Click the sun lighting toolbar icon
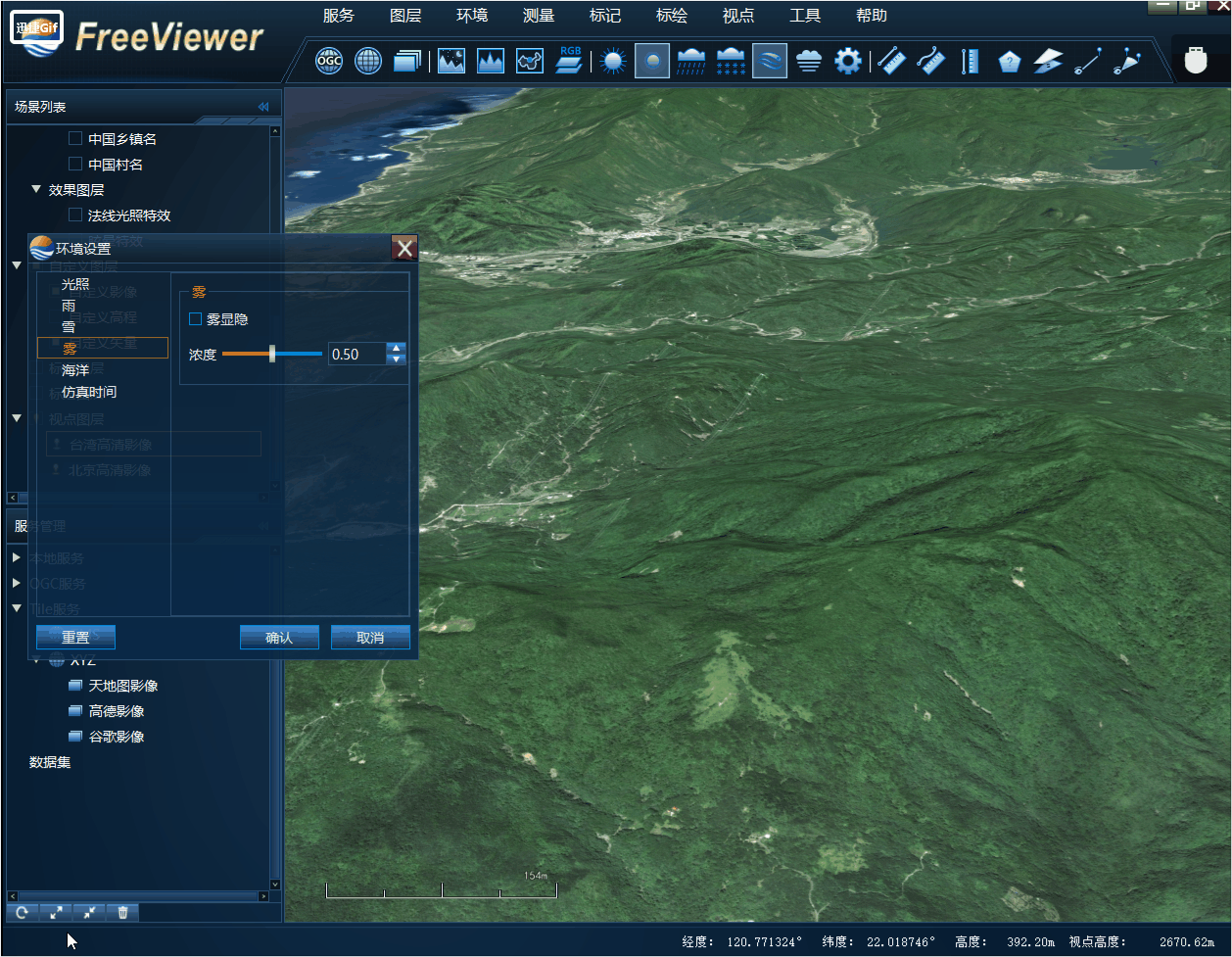Viewport: 1232px width, 957px height. coord(613,62)
